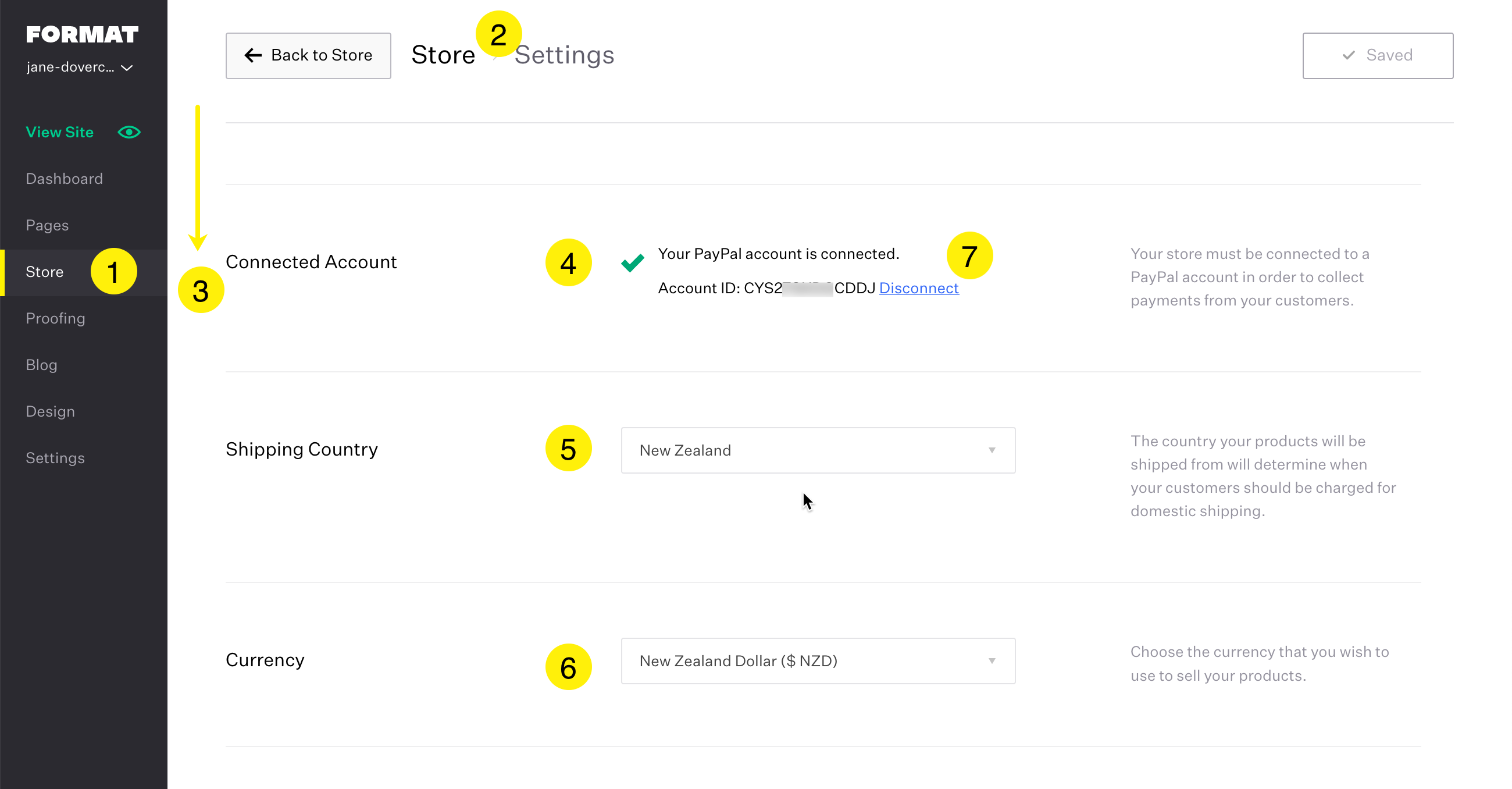This screenshot has width=1512, height=789.
Task: Click the checkmark in Saved button
Action: point(1349,55)
